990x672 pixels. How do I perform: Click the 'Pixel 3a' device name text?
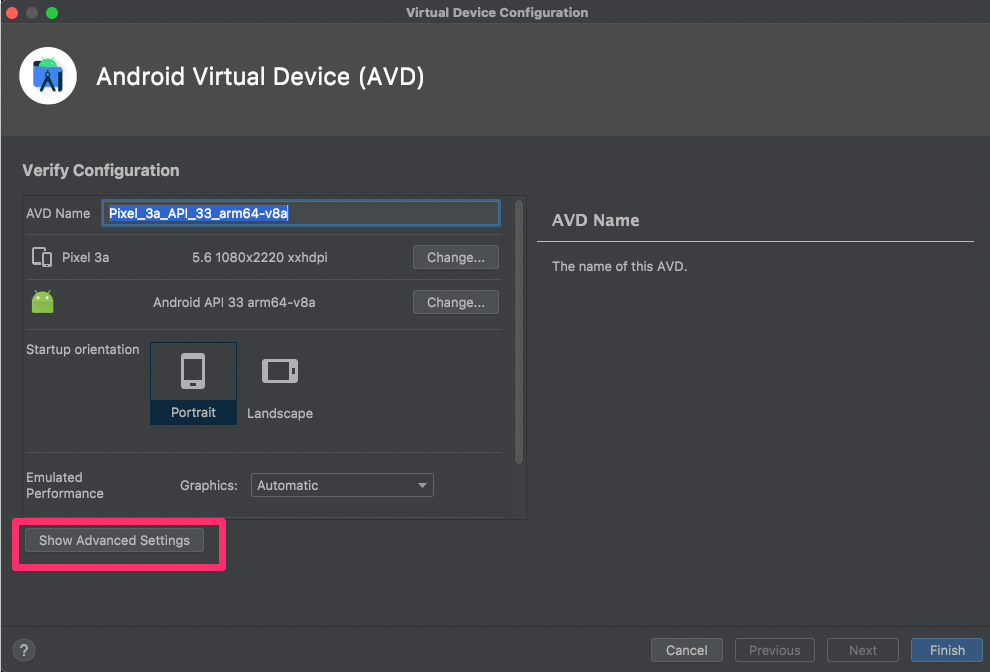pos(85,257)
